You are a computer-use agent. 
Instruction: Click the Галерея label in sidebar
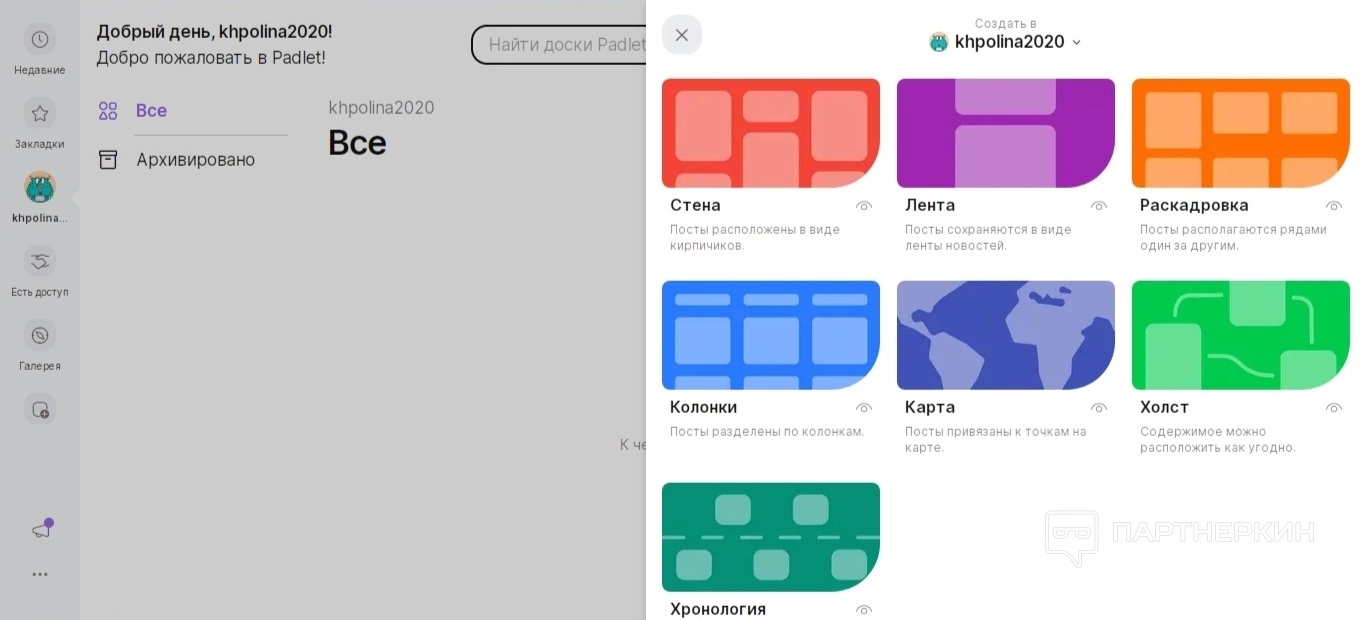(40, 366)
